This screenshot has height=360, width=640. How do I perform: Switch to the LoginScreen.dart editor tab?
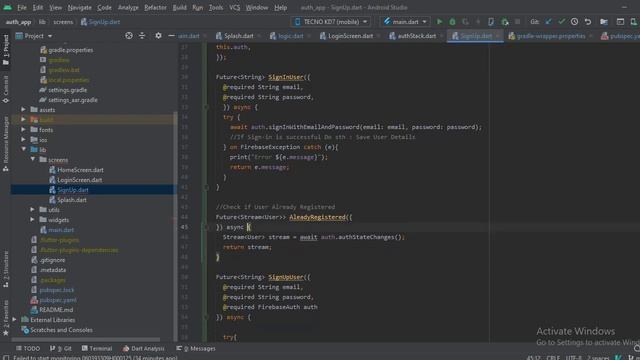click(350, 36)
